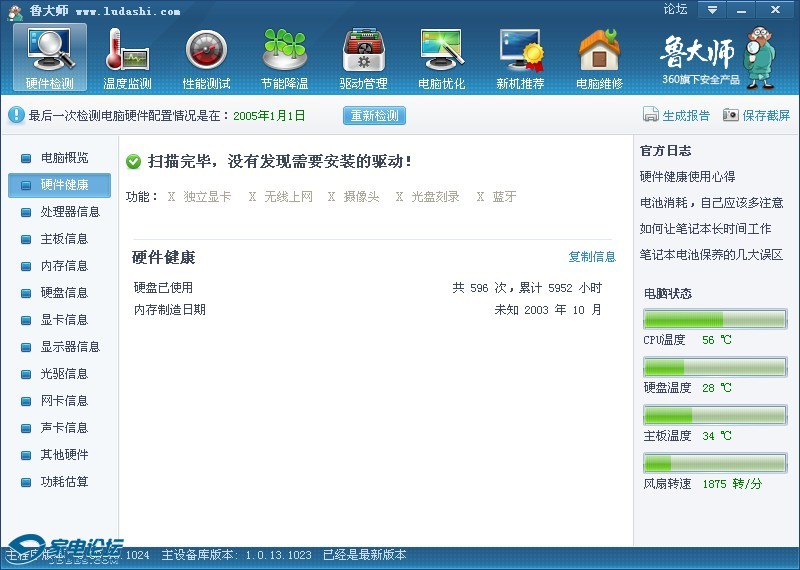Open the 论坛 forum link in title bar
The width and height of the screenshot is (800, 570).
pos(675,9)
